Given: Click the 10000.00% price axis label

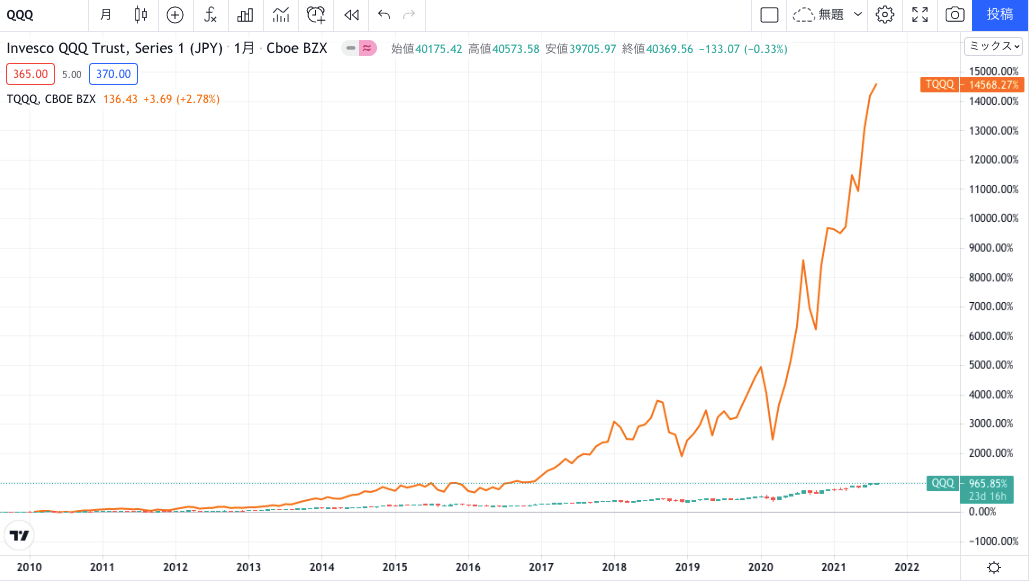Looking at the screenshot, I should point(994,219).
